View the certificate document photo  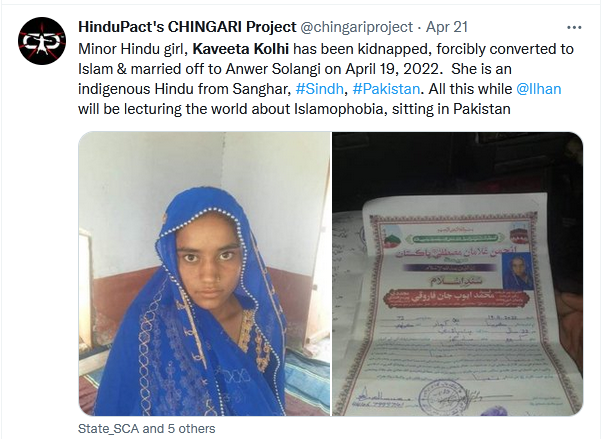(458, 274)
